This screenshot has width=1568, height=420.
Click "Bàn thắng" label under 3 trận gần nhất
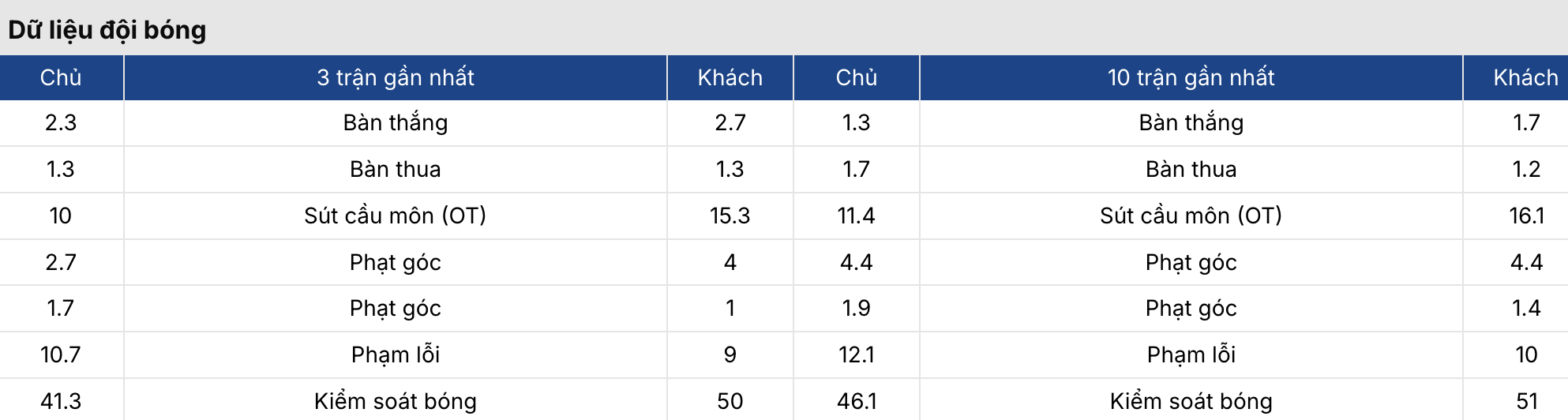(x=396, y=122)
